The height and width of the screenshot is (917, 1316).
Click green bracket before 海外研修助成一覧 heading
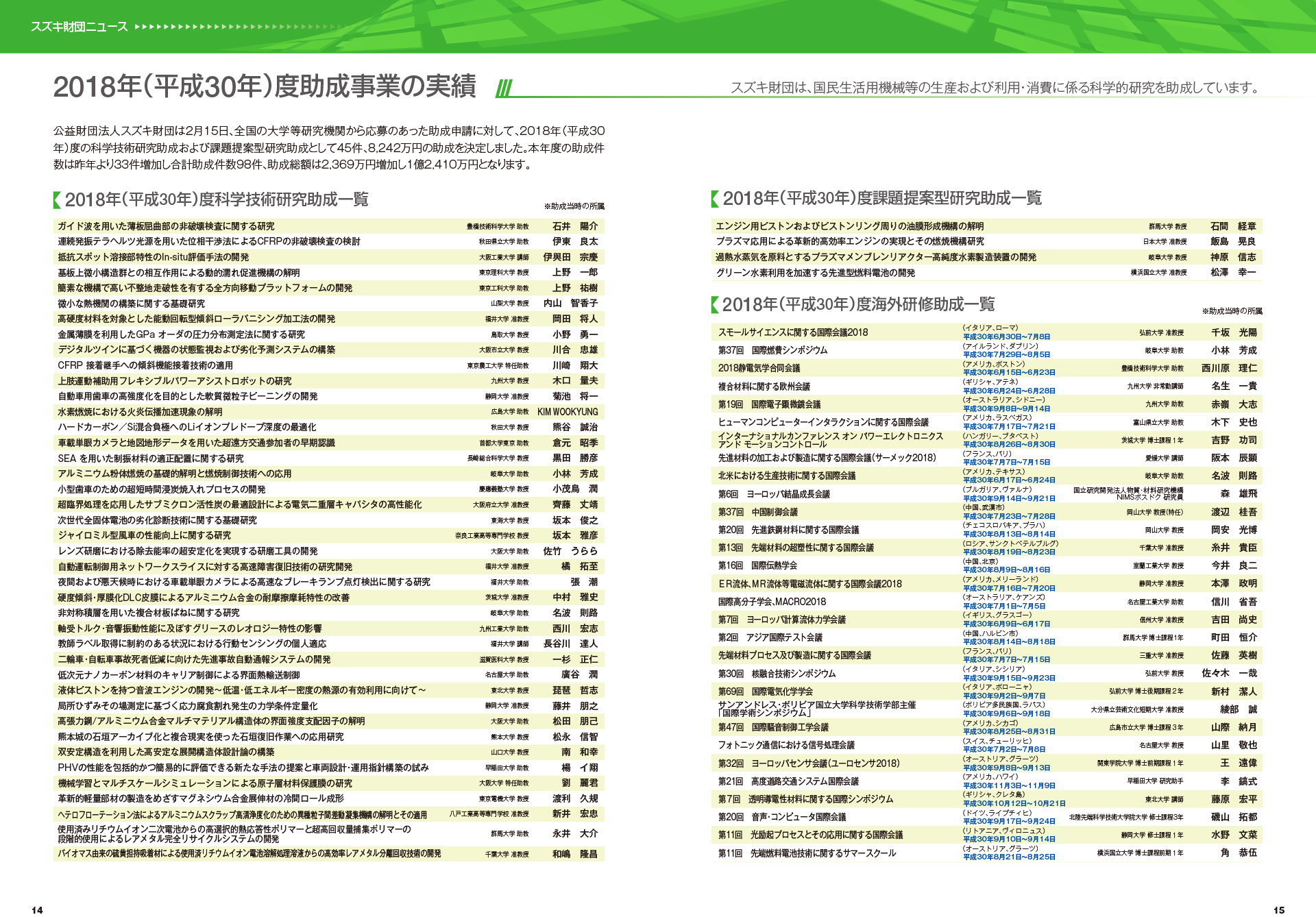715,305
